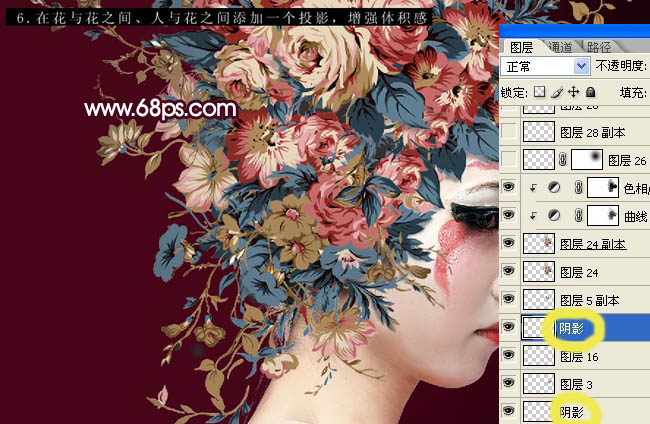Switch to the 通道 tab
Screen dimensions: 650x424
[x=560, y=47]
